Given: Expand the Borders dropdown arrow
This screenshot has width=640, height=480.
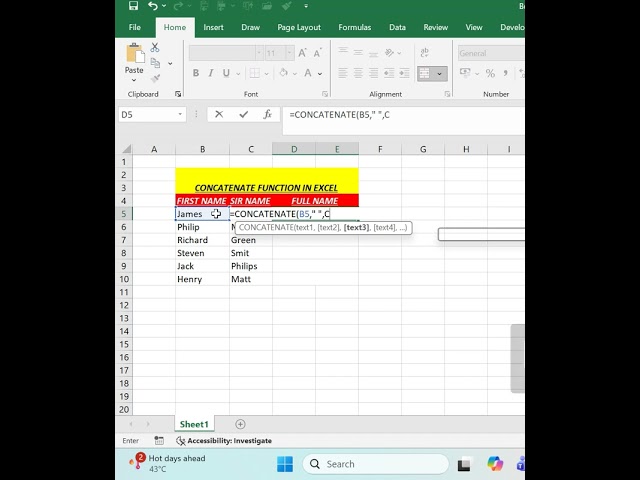Looking at the screenshot, I should 266,74.
